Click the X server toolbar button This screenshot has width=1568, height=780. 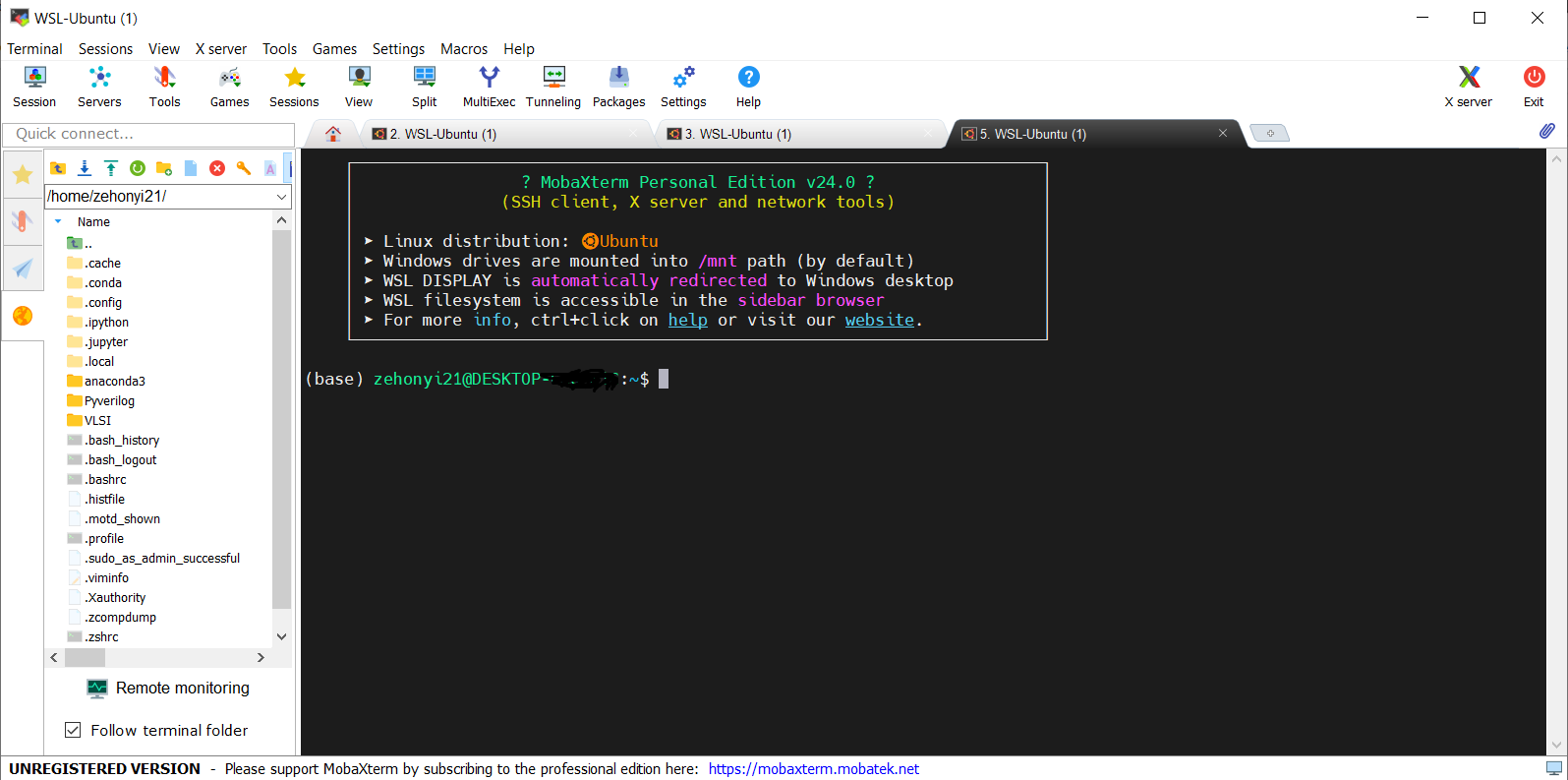[x=1468, y=87]
